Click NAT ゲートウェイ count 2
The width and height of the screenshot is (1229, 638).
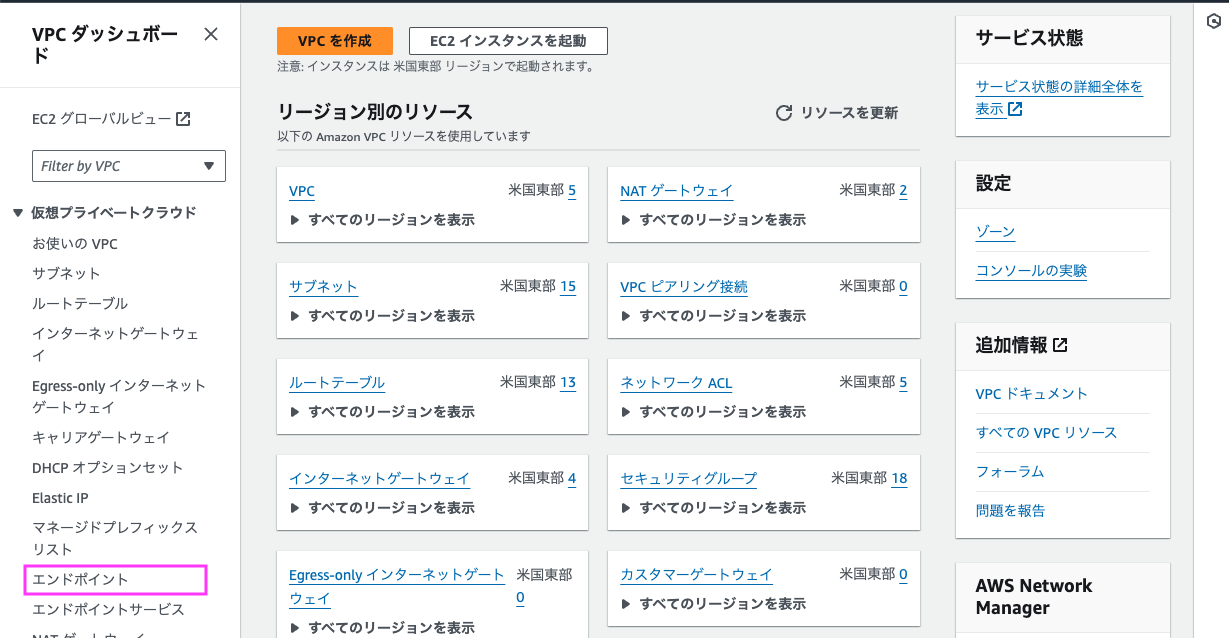point(903,190)
